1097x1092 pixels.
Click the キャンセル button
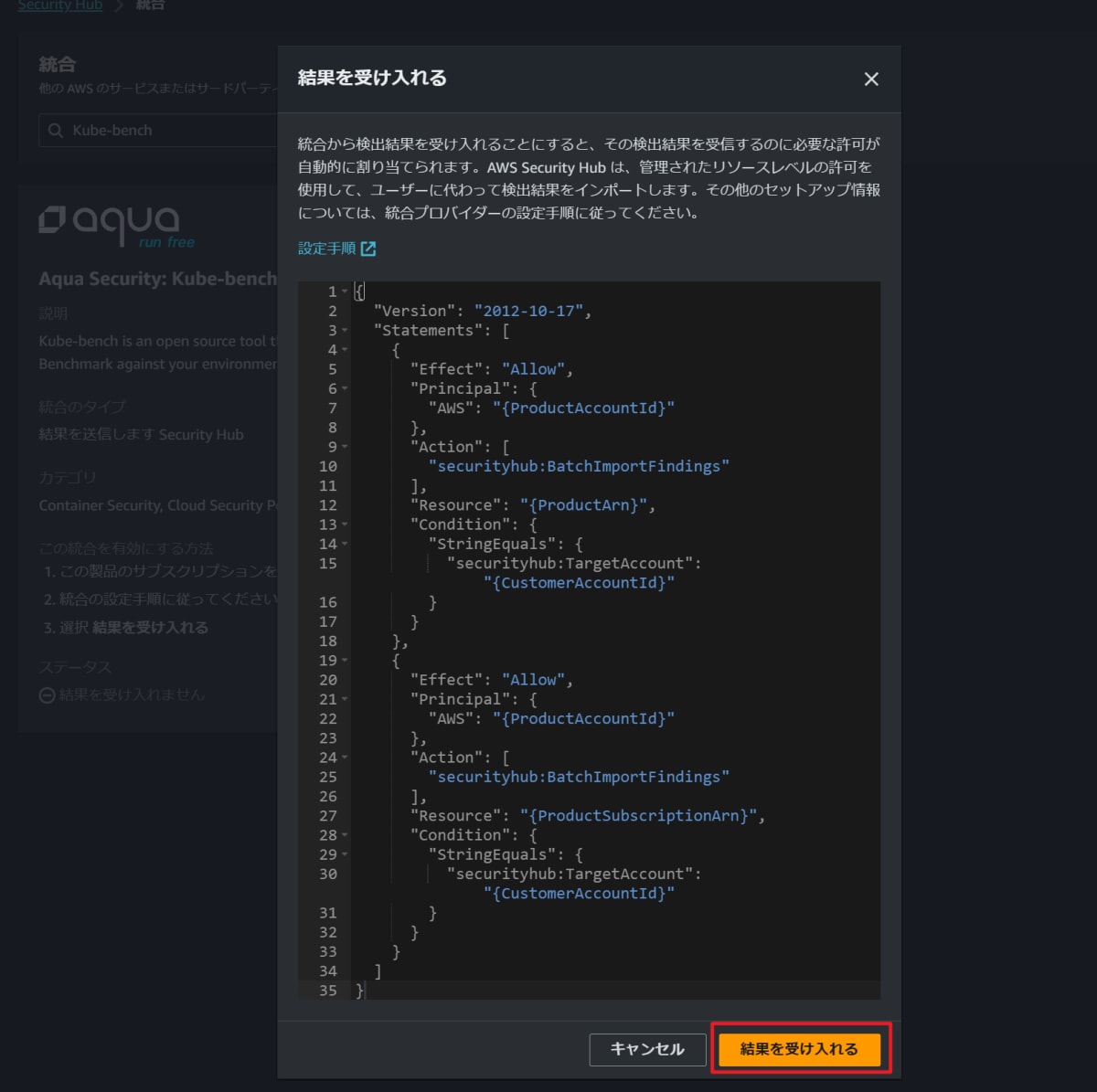(648, 1049)
